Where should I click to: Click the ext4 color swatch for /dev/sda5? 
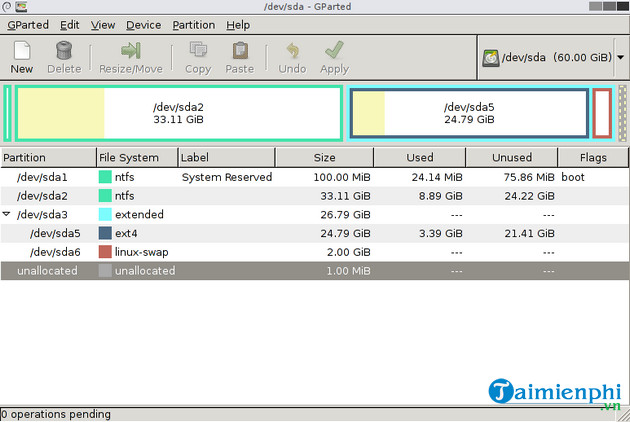105,233
